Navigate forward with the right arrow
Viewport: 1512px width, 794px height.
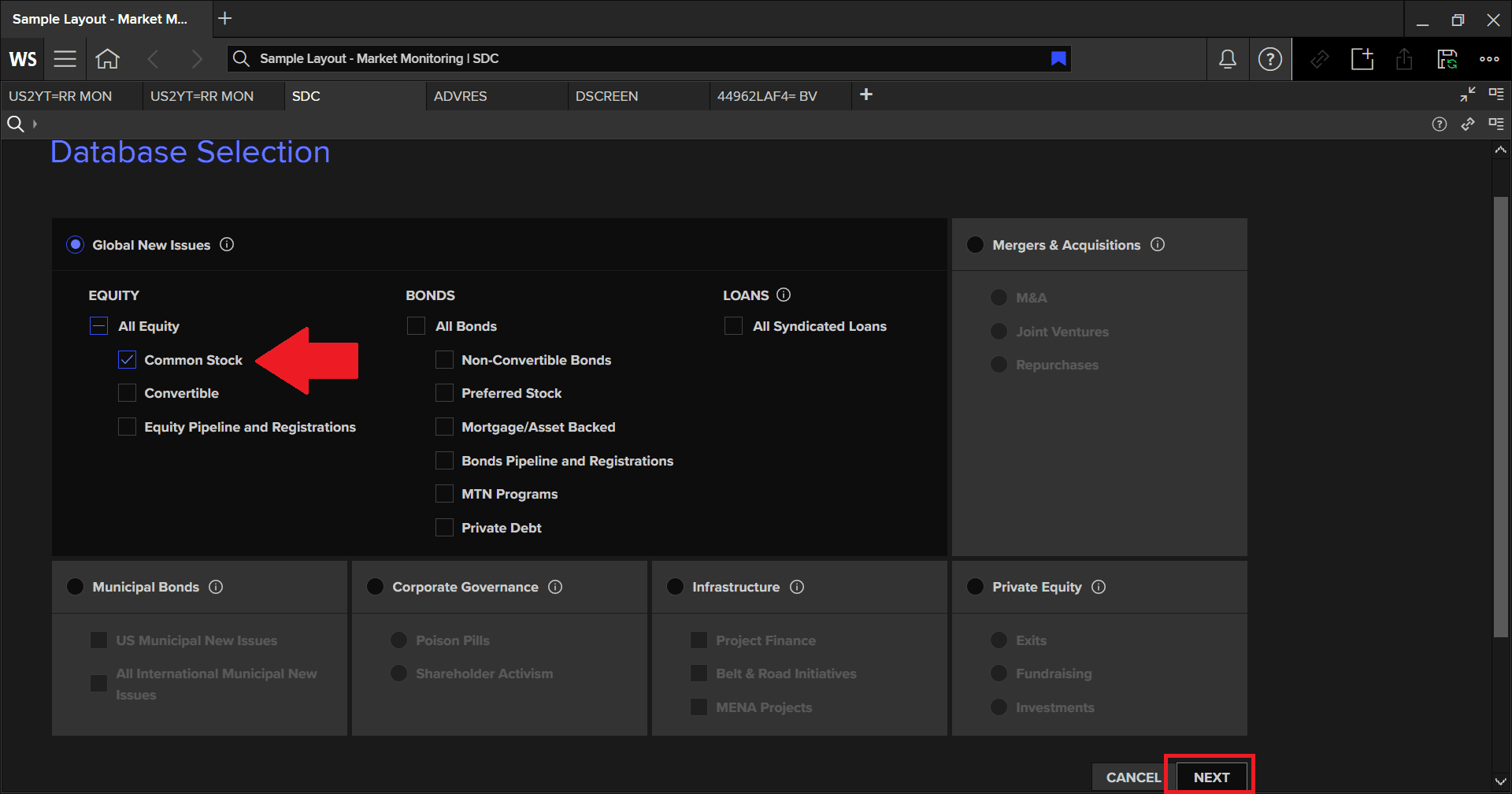point(197,59)
